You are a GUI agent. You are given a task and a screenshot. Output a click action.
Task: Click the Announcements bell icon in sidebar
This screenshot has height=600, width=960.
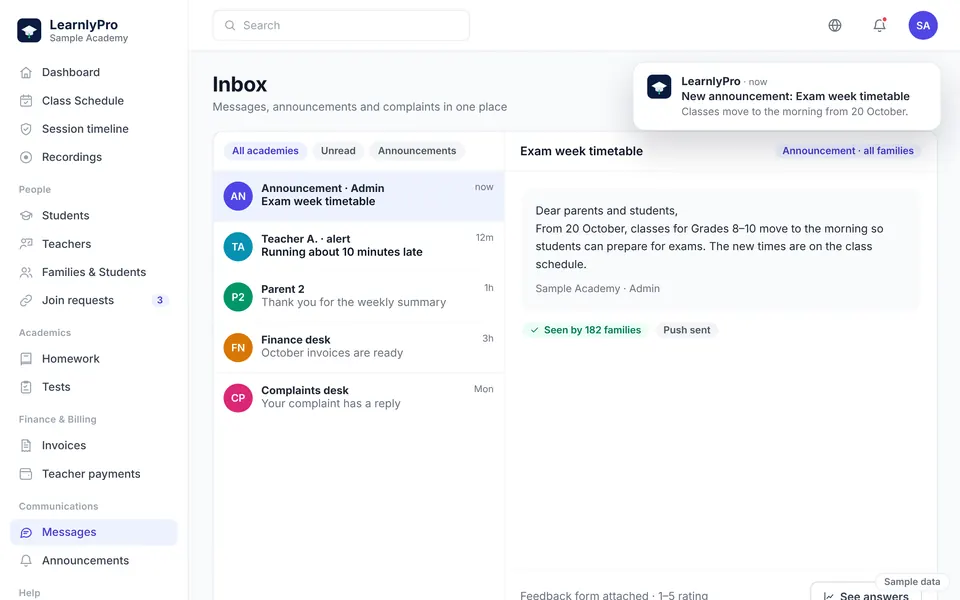pos(26,560)
